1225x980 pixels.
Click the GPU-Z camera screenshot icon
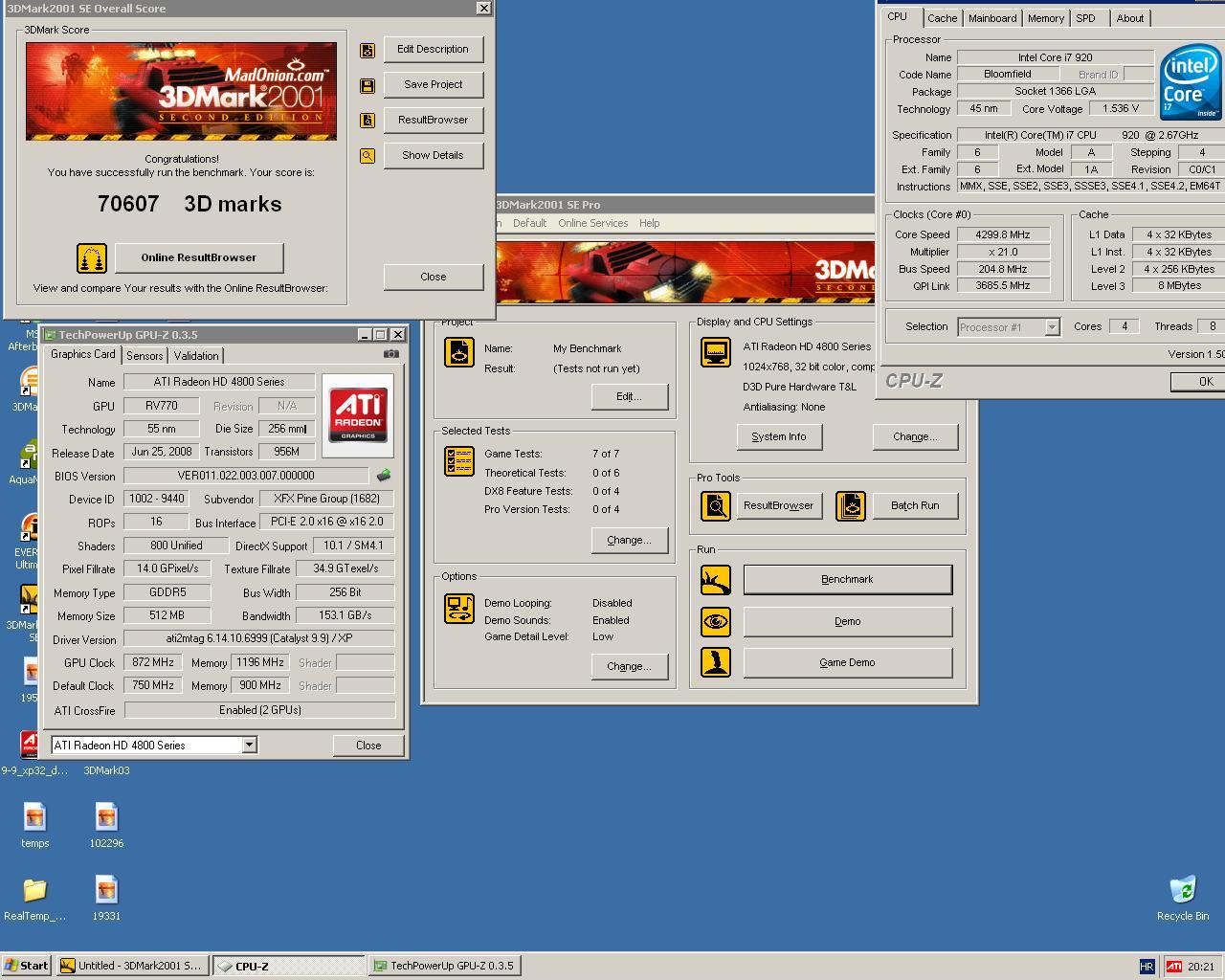tap(390, 354)
